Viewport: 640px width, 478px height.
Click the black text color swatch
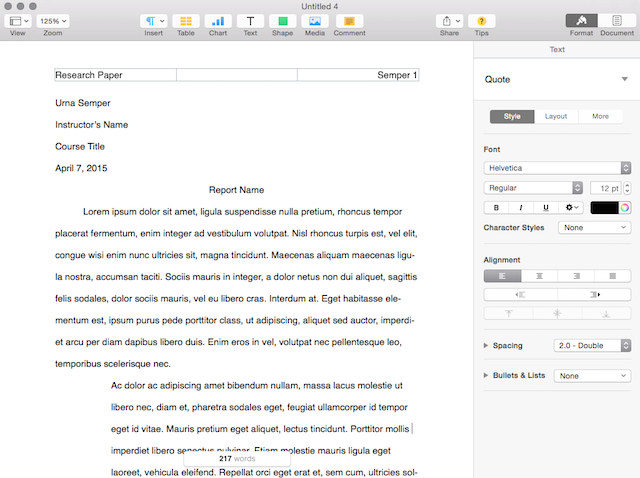[604, 208]
